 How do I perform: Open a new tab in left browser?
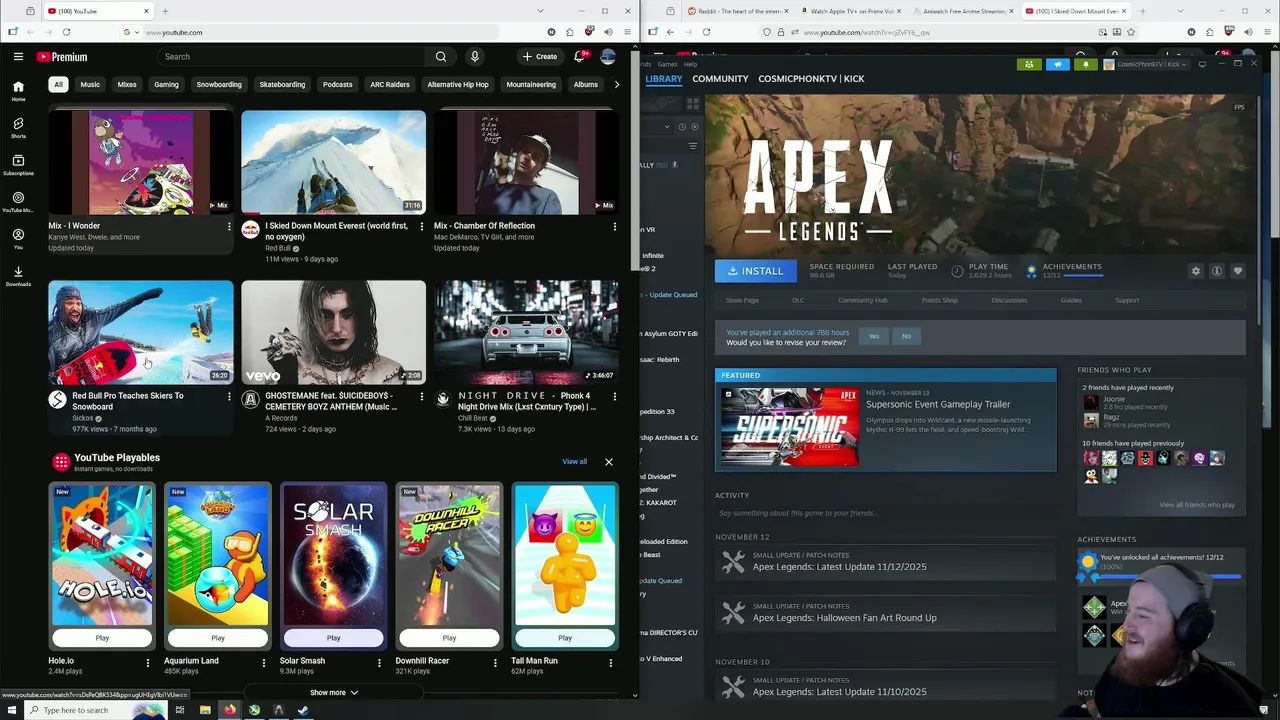pyautogui.click(x=165, y=11)
